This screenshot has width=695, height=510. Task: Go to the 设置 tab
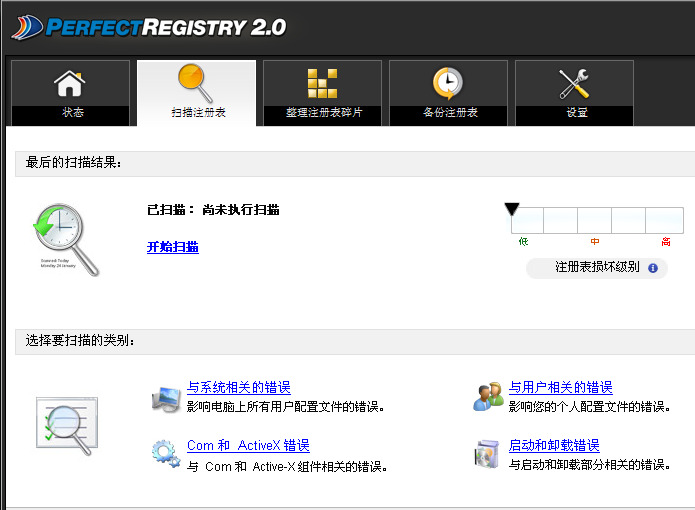pyautogui.click(x=574, y=93)
